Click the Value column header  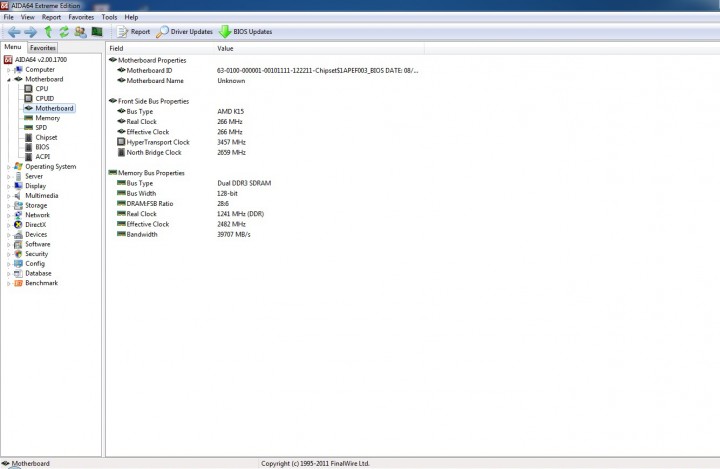320,48
